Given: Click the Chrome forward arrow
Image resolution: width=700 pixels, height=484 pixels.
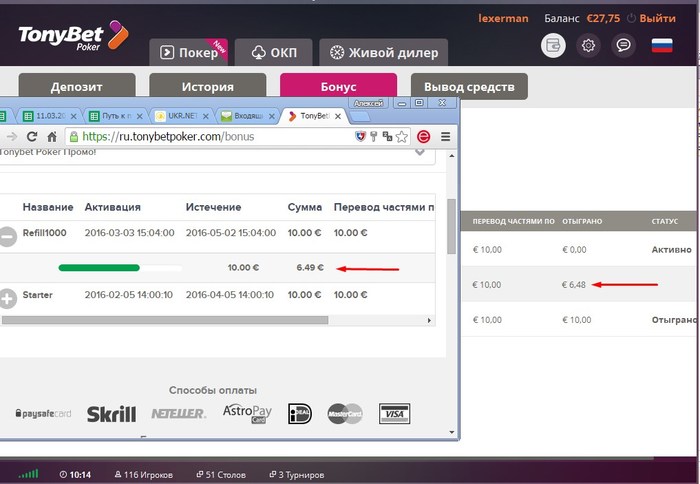Looking at the screenshot, I should point(12,137).
